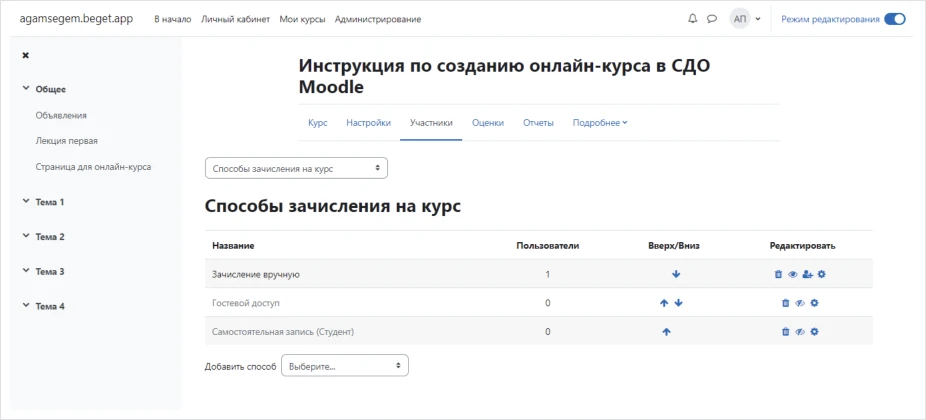This screenshot has height=420, width=926.
Task: Switch to the Курс tab
Action: (318, 123)
